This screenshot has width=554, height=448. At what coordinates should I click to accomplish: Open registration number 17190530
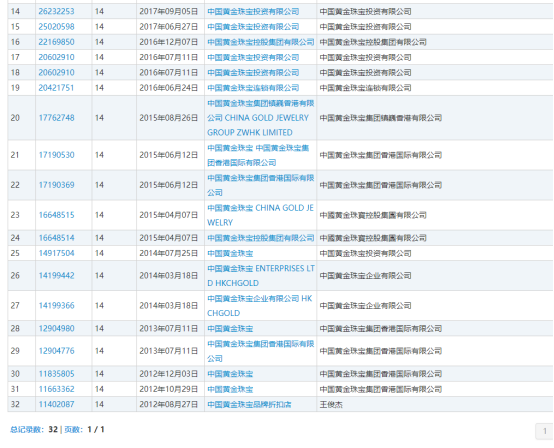coord(56,155)
